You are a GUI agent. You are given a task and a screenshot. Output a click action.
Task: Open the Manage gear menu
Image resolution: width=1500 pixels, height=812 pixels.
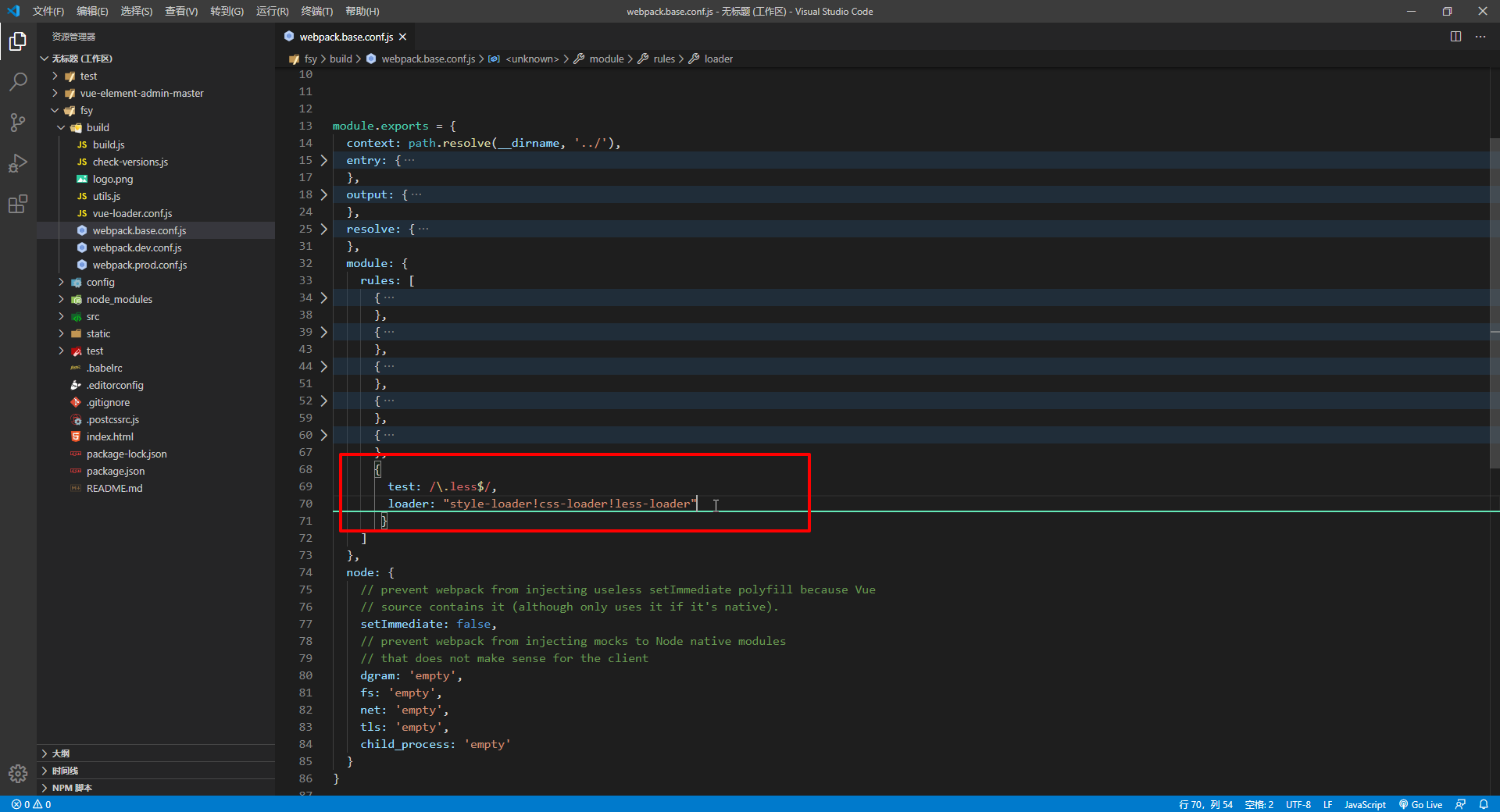click(x=18, y=774)
